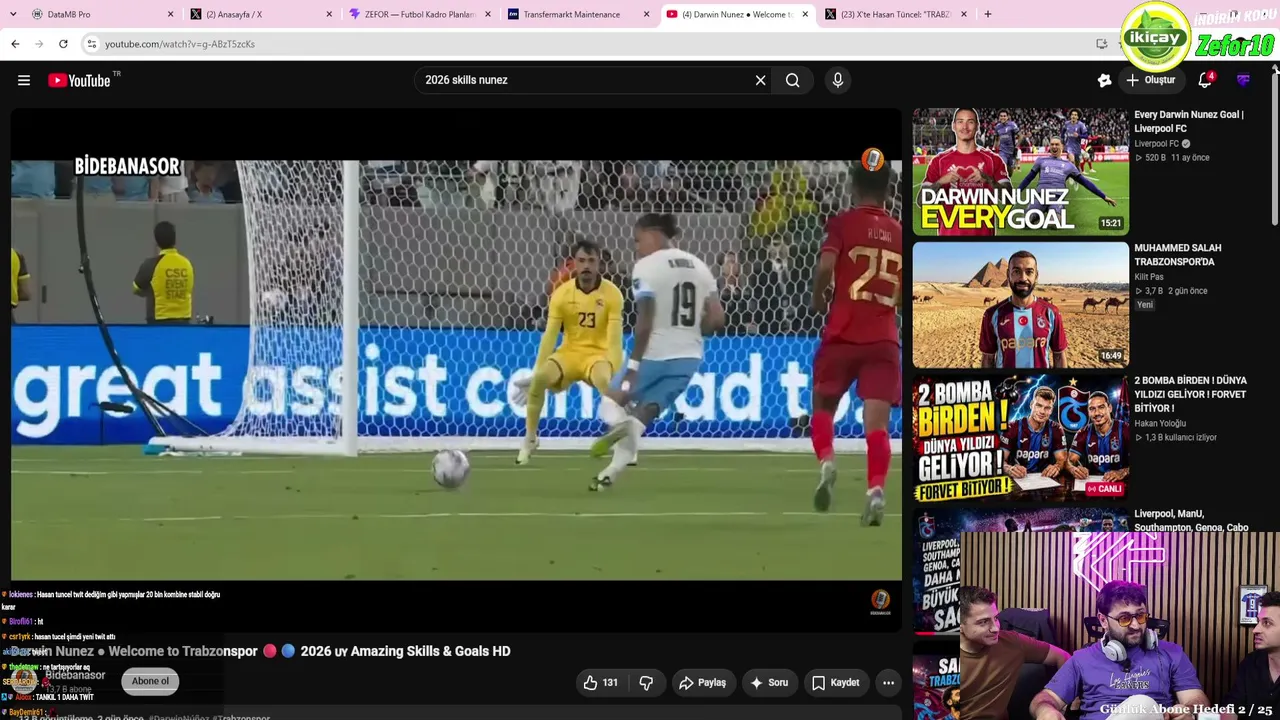1280x720 pixels.
Task: Clear the search box with the X icon
Action: click(760, 80)
